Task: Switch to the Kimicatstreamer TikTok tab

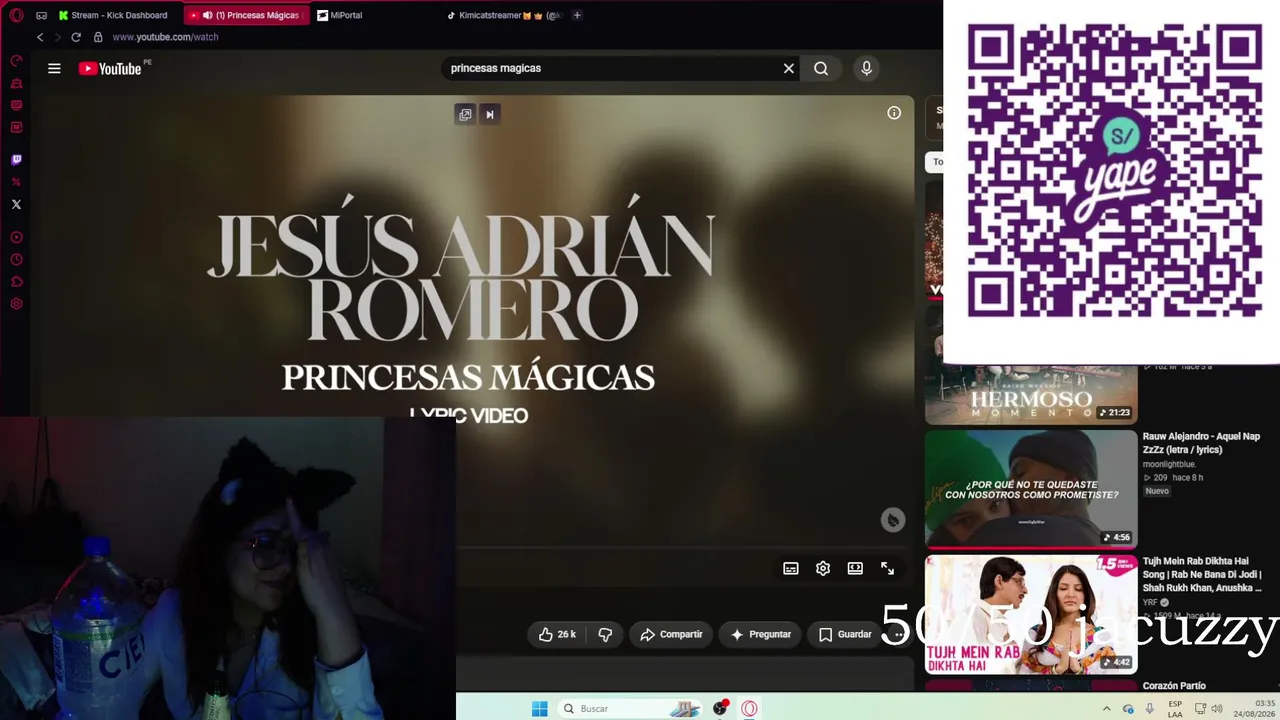Action: [x=504, y=15]
